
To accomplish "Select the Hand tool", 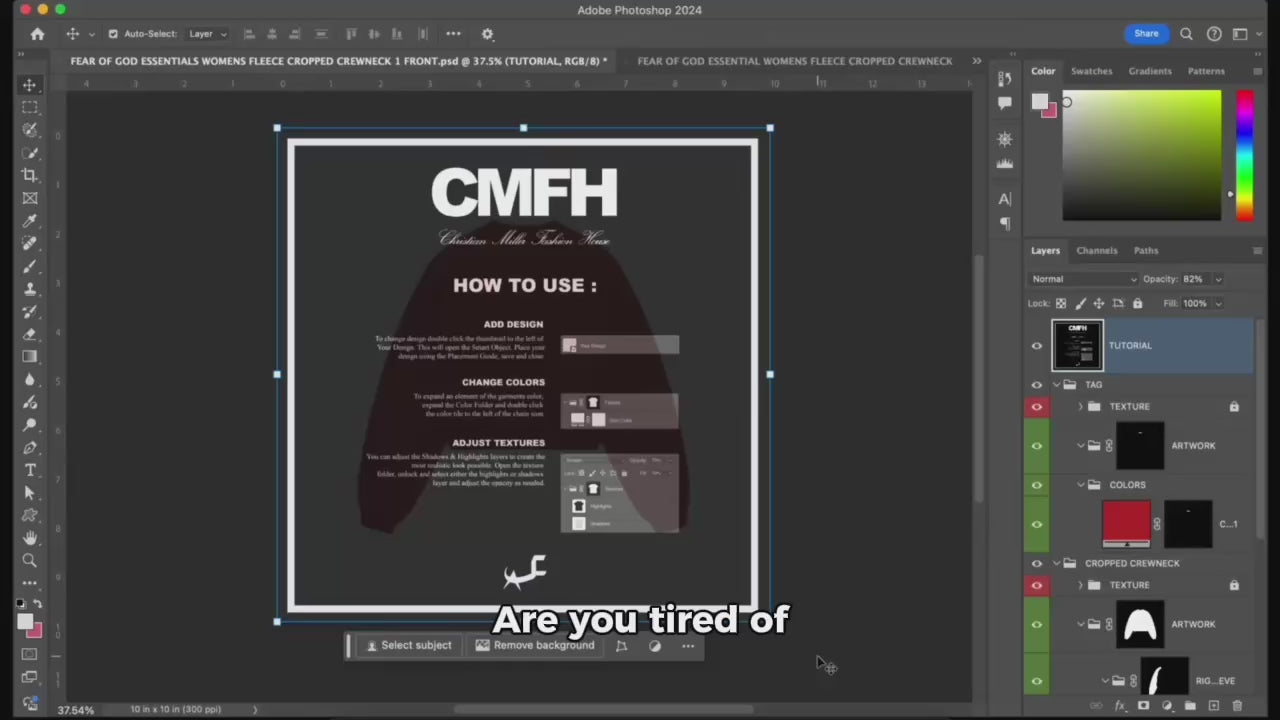I will [30, 538].
